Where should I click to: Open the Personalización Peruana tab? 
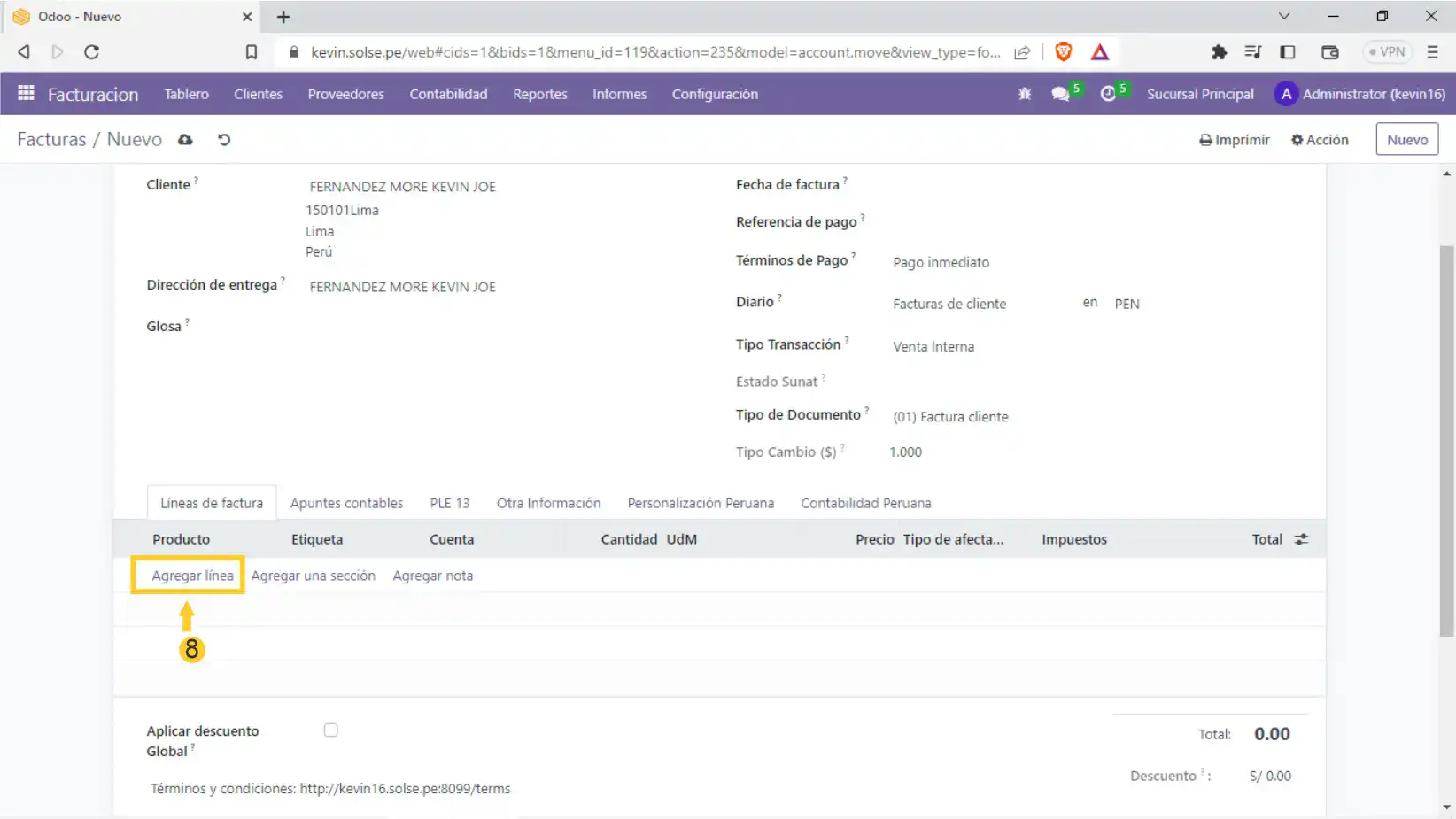pos(701,503)
